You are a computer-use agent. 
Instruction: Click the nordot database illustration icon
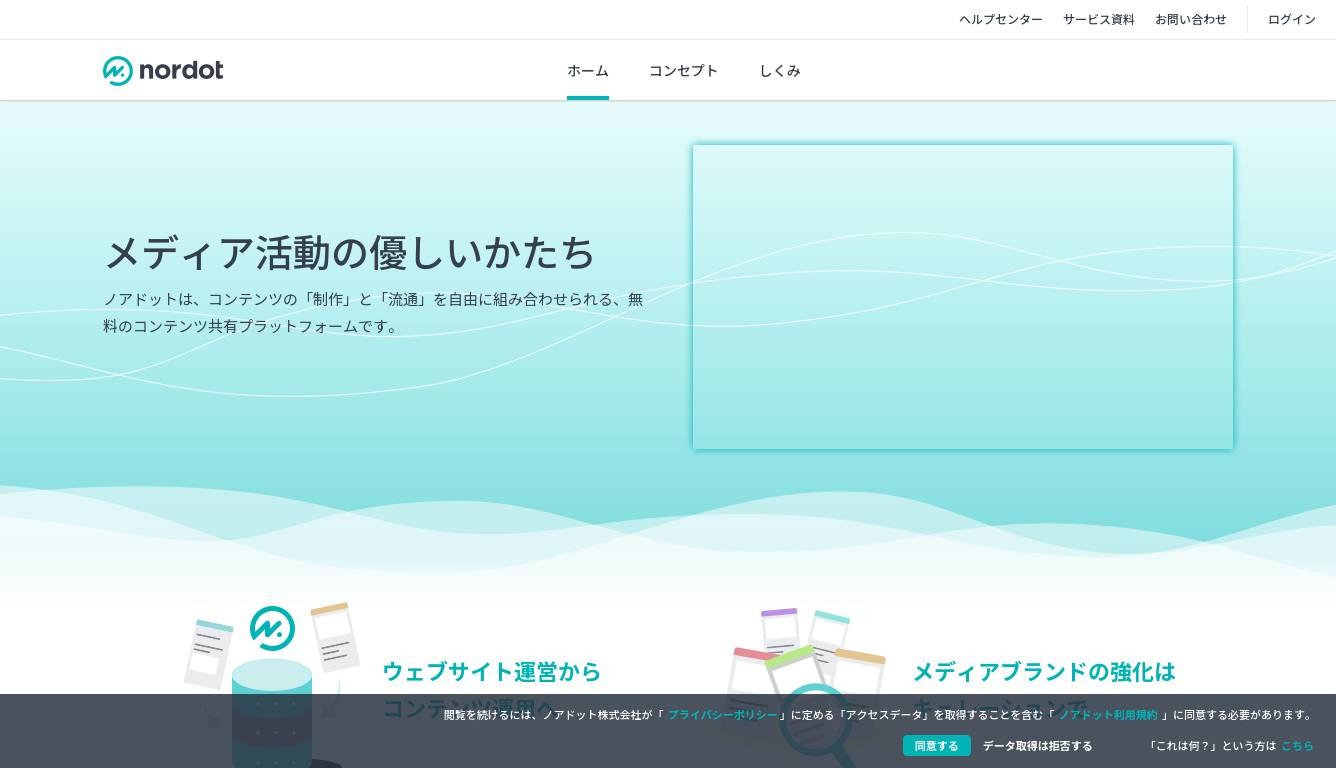(272, 685)
